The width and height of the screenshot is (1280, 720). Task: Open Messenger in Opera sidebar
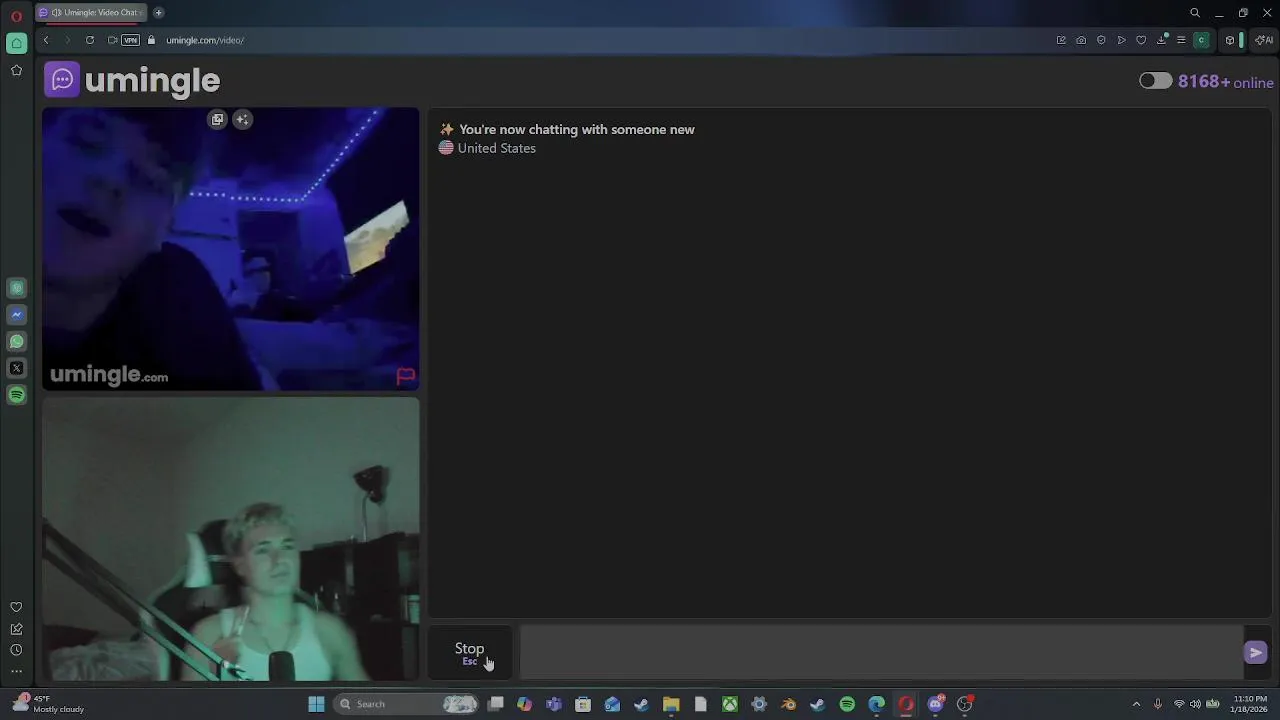(x=16, y=315)
